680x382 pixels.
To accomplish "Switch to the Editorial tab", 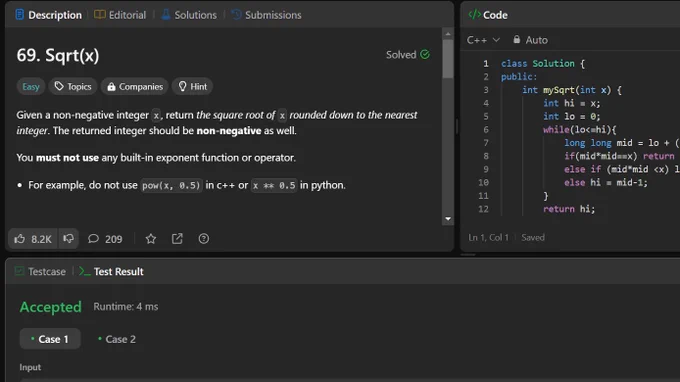I will pyautogui.click(x=120, y=15).
